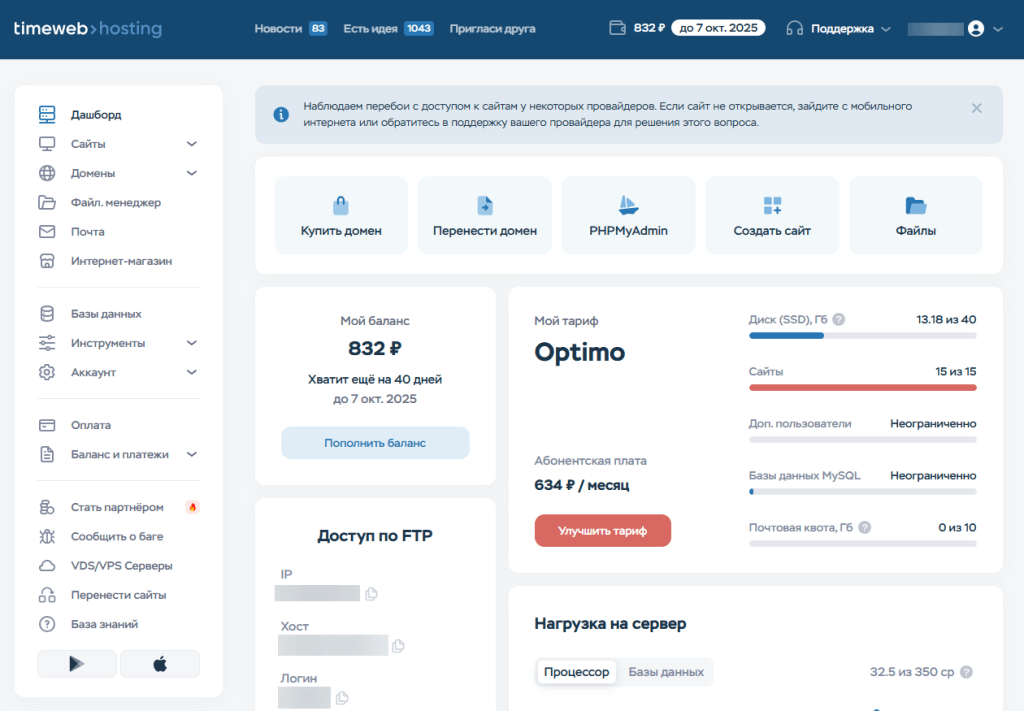Click the Купить домен tile
Image resolution: width=1024 pixels, height=711 pixels.
pos(341,215)
